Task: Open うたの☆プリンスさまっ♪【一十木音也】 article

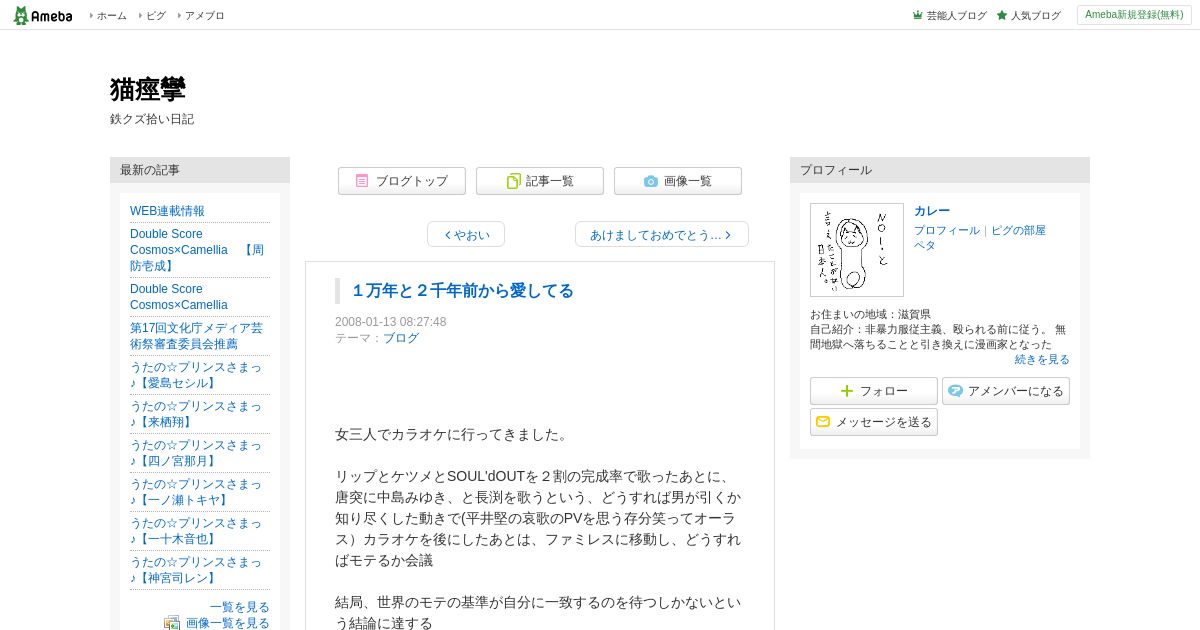Action: point(197,531)
